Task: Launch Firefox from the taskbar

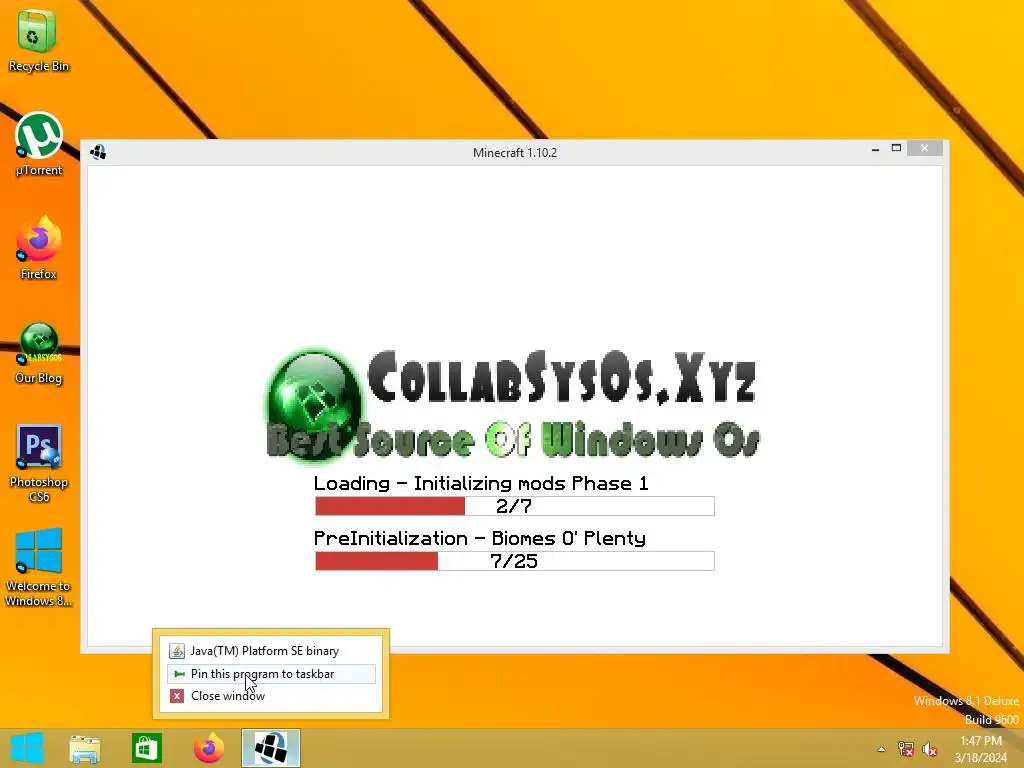Action: (x=208, y=748)
